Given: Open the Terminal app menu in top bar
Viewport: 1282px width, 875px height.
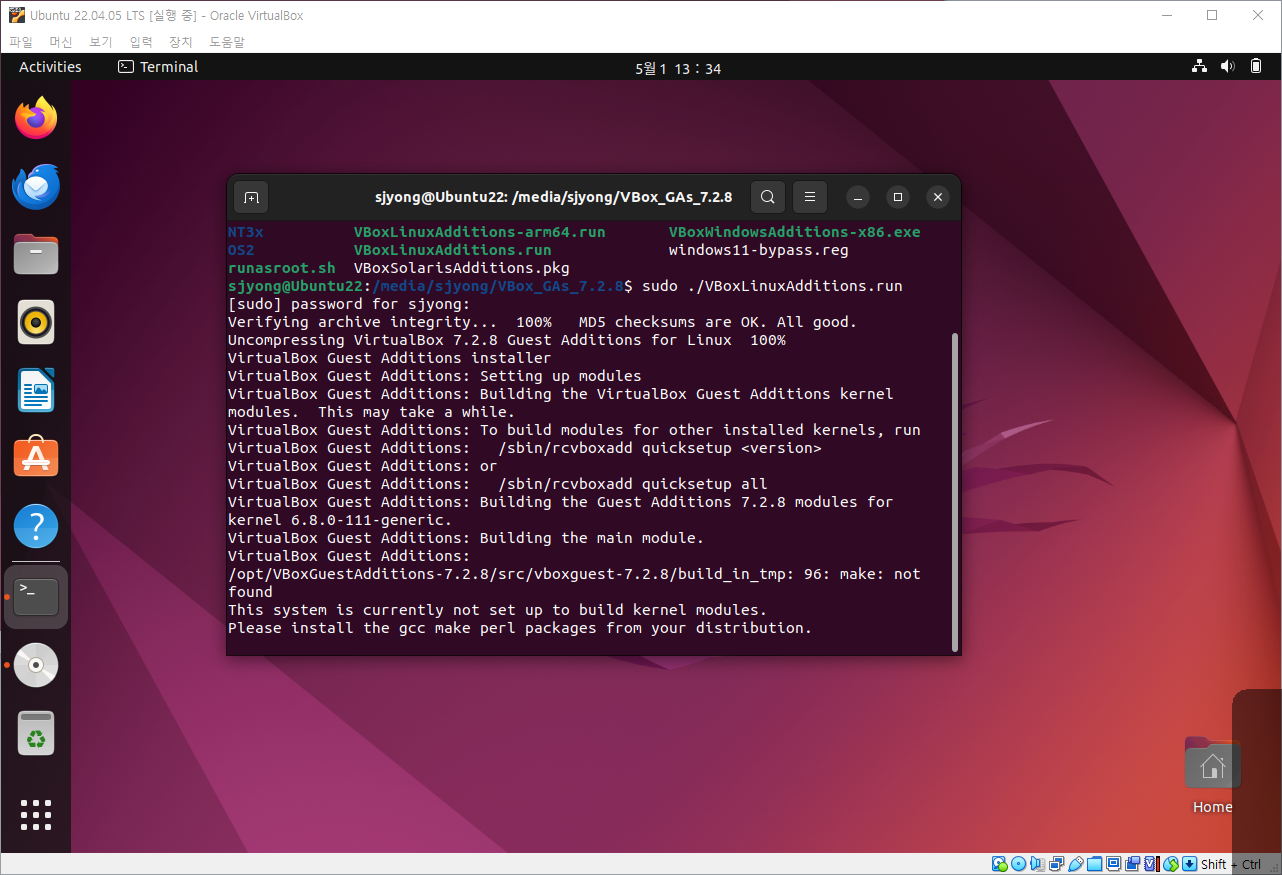Looking at the screenshot, I should [158, 67].
